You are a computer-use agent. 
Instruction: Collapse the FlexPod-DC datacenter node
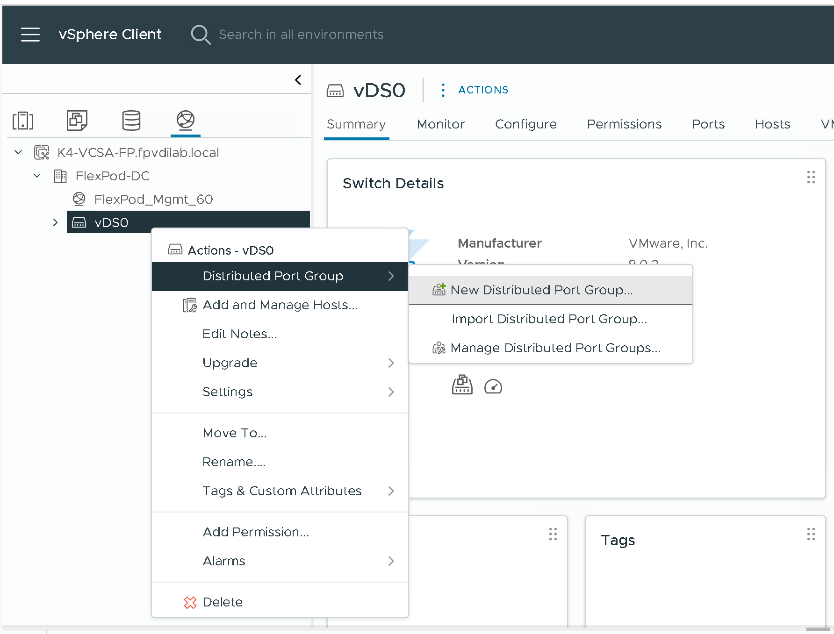click(x=37, y=176)
